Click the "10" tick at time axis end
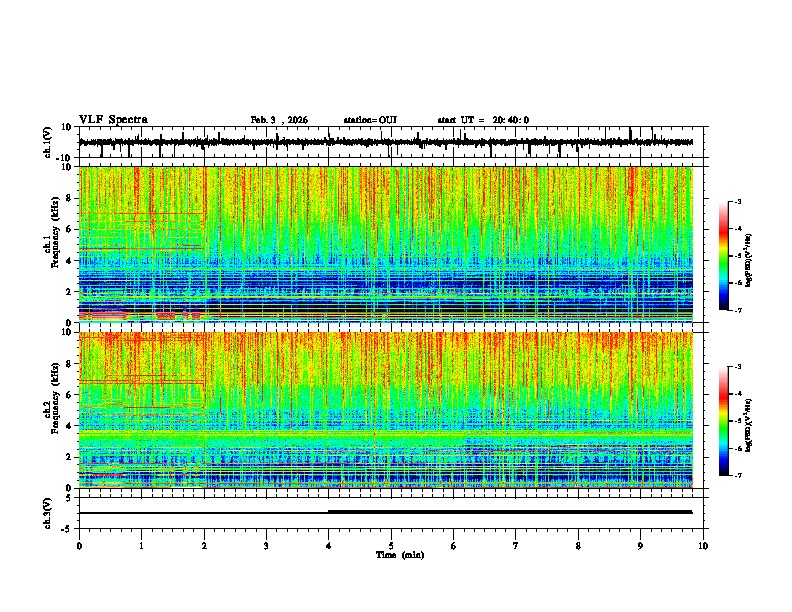The height and width of the screenshot is (612, 792). (x=703, y=546)
